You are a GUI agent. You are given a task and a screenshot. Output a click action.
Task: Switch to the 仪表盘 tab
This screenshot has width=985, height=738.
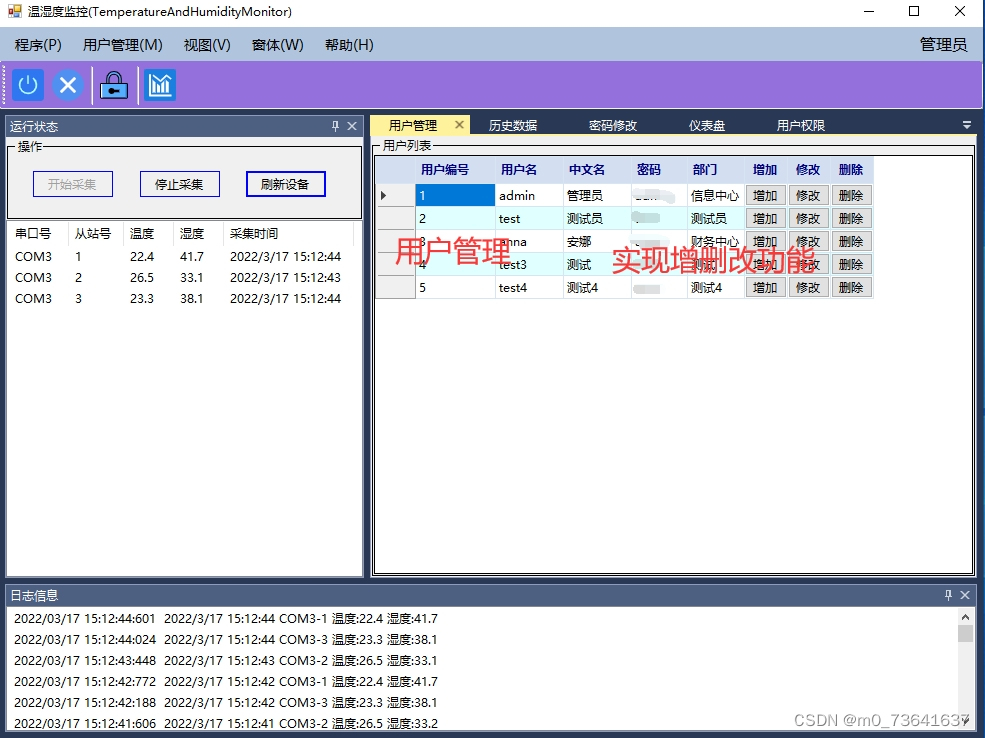[707, 126]
